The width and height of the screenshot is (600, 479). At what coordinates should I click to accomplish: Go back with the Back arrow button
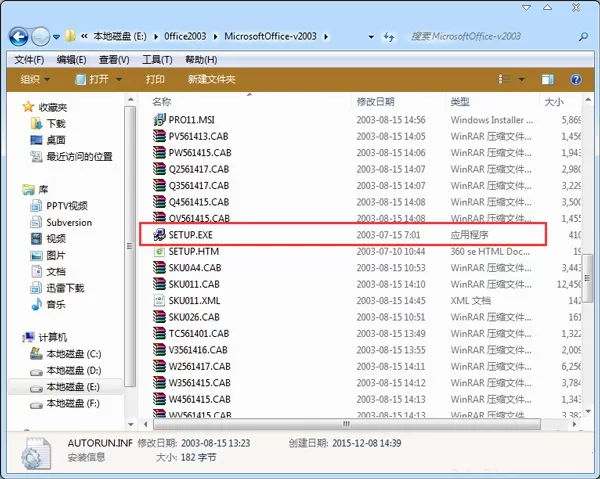tap(18, 37)
